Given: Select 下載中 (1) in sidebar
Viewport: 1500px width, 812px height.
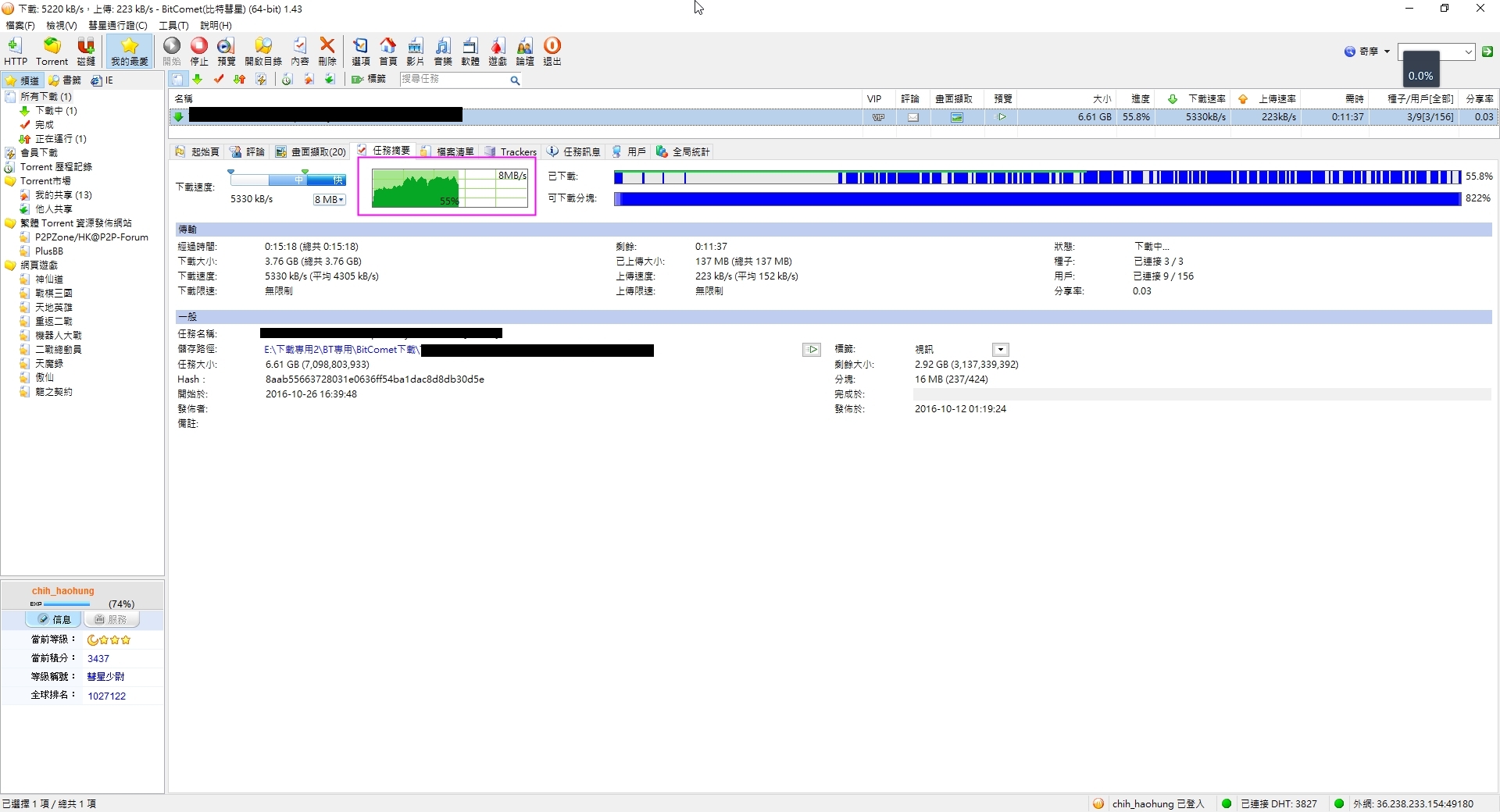Looking at the screenshot, I should tap(55, 111).
